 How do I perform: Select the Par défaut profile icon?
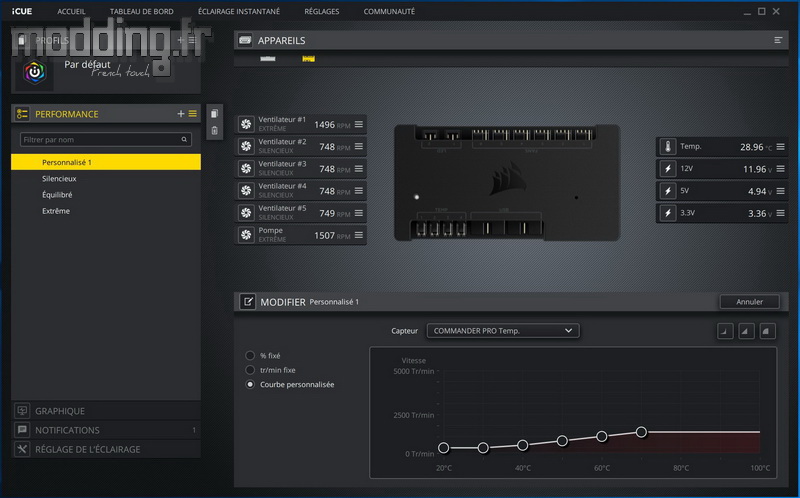35,72
